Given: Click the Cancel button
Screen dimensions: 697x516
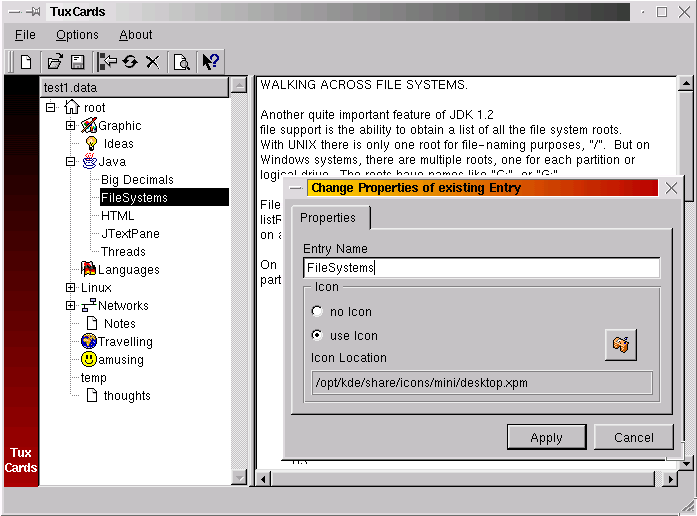Looking at the screenshot, I should pos(633,437).
